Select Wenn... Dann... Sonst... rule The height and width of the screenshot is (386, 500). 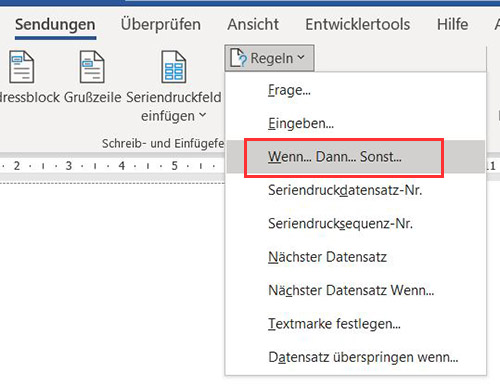click(356, 157)
